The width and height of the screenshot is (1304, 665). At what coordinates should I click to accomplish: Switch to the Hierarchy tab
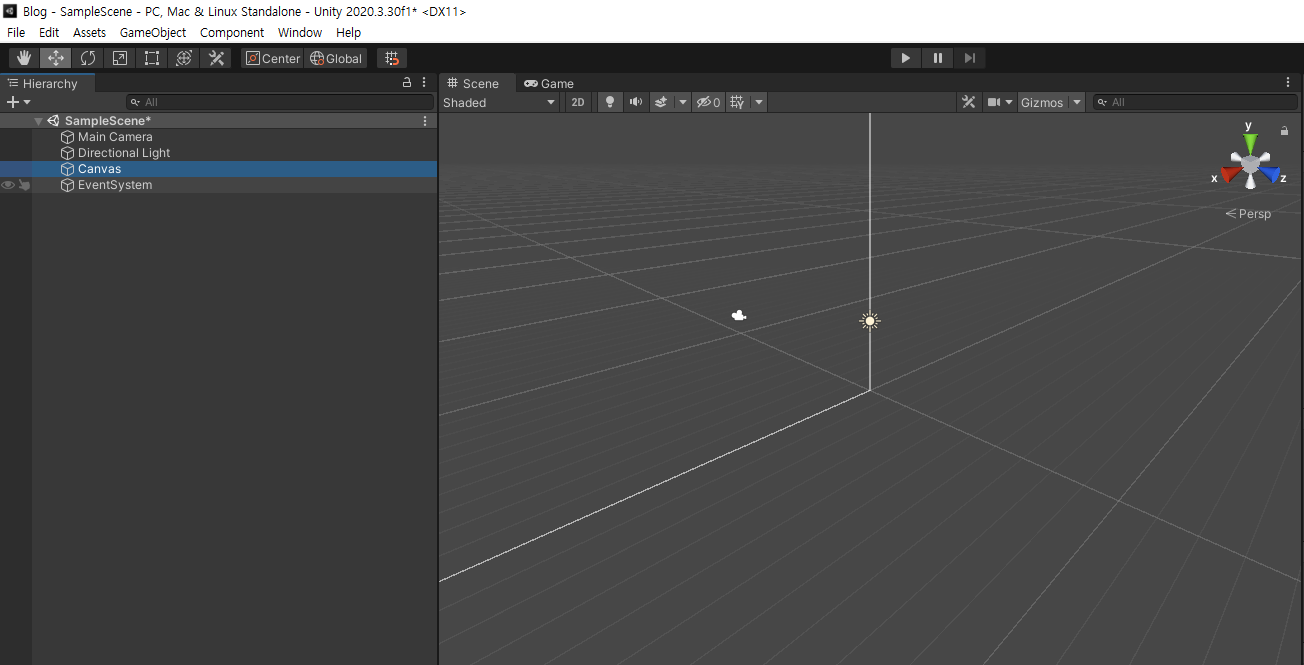(x=48, y=83)
